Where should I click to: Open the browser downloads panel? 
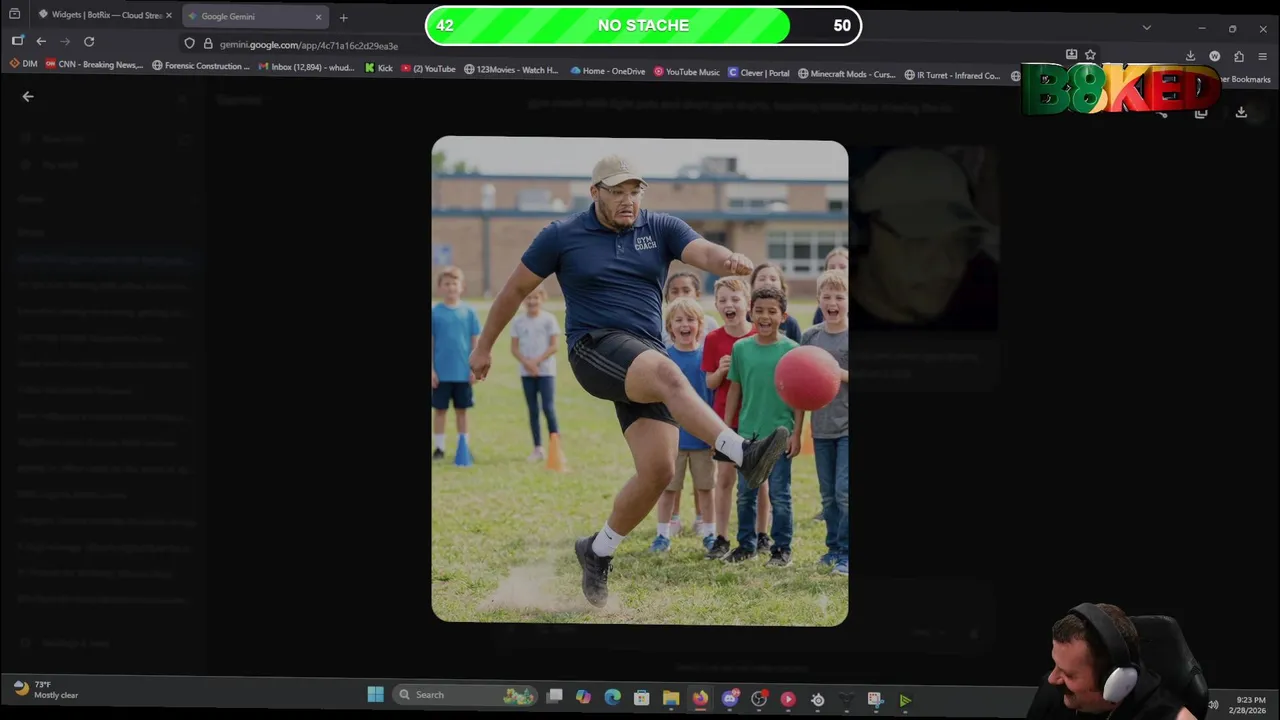pyautogui.click(x=1190, y=57)
